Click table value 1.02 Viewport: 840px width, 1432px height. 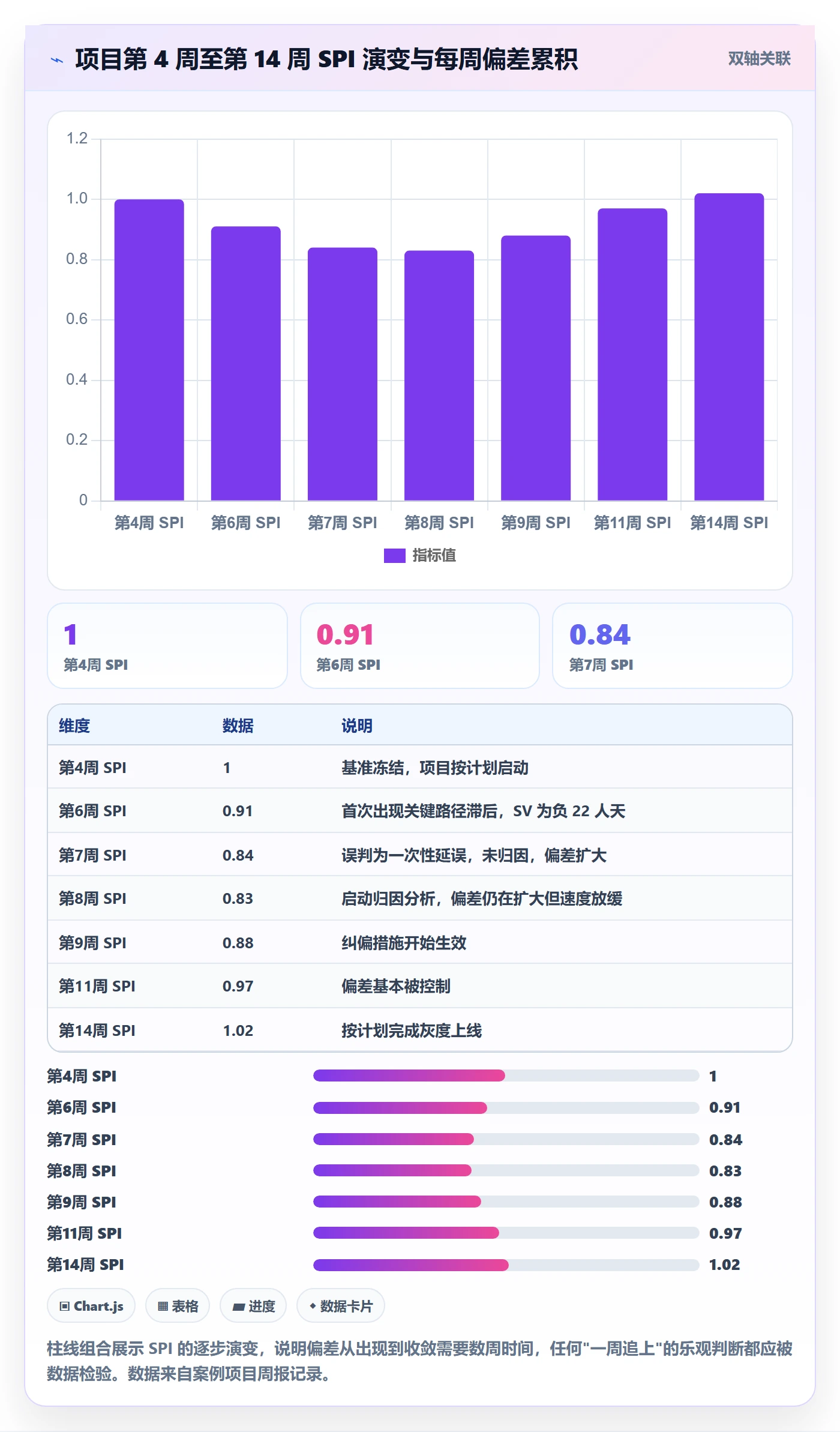[238, 1030]
